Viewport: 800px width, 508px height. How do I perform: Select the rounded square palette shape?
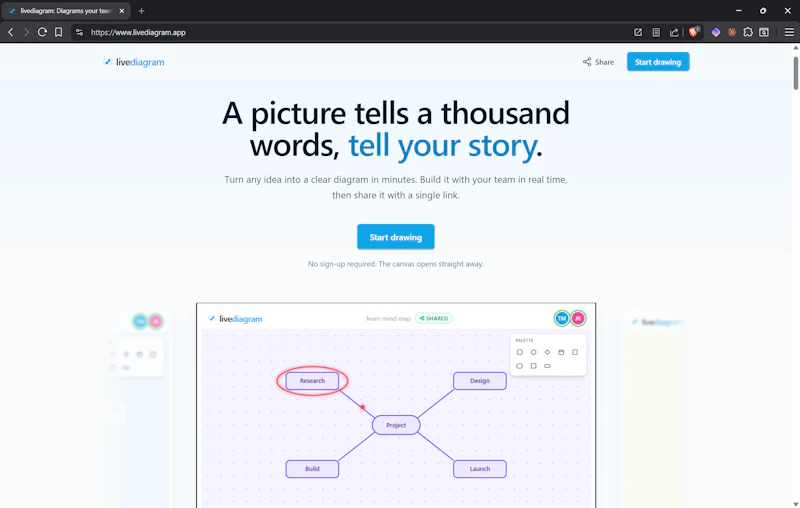click(x=519, y=352)
